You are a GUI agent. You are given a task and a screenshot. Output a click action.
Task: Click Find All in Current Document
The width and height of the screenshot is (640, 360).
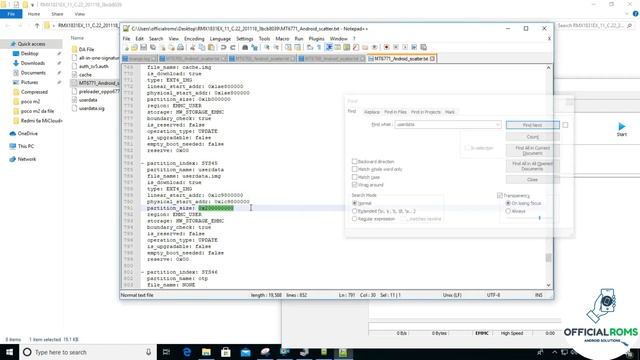click(533, 150)
